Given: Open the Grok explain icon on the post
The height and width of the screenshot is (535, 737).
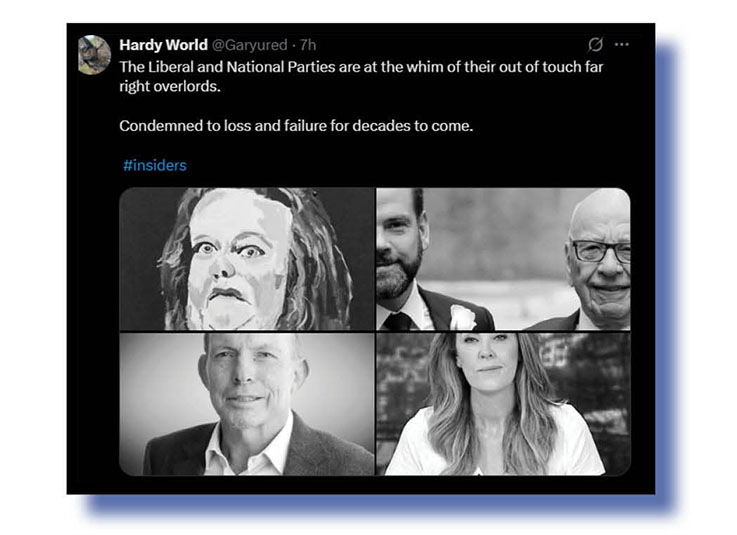Looking at the screenshot, I should (595, 45).
